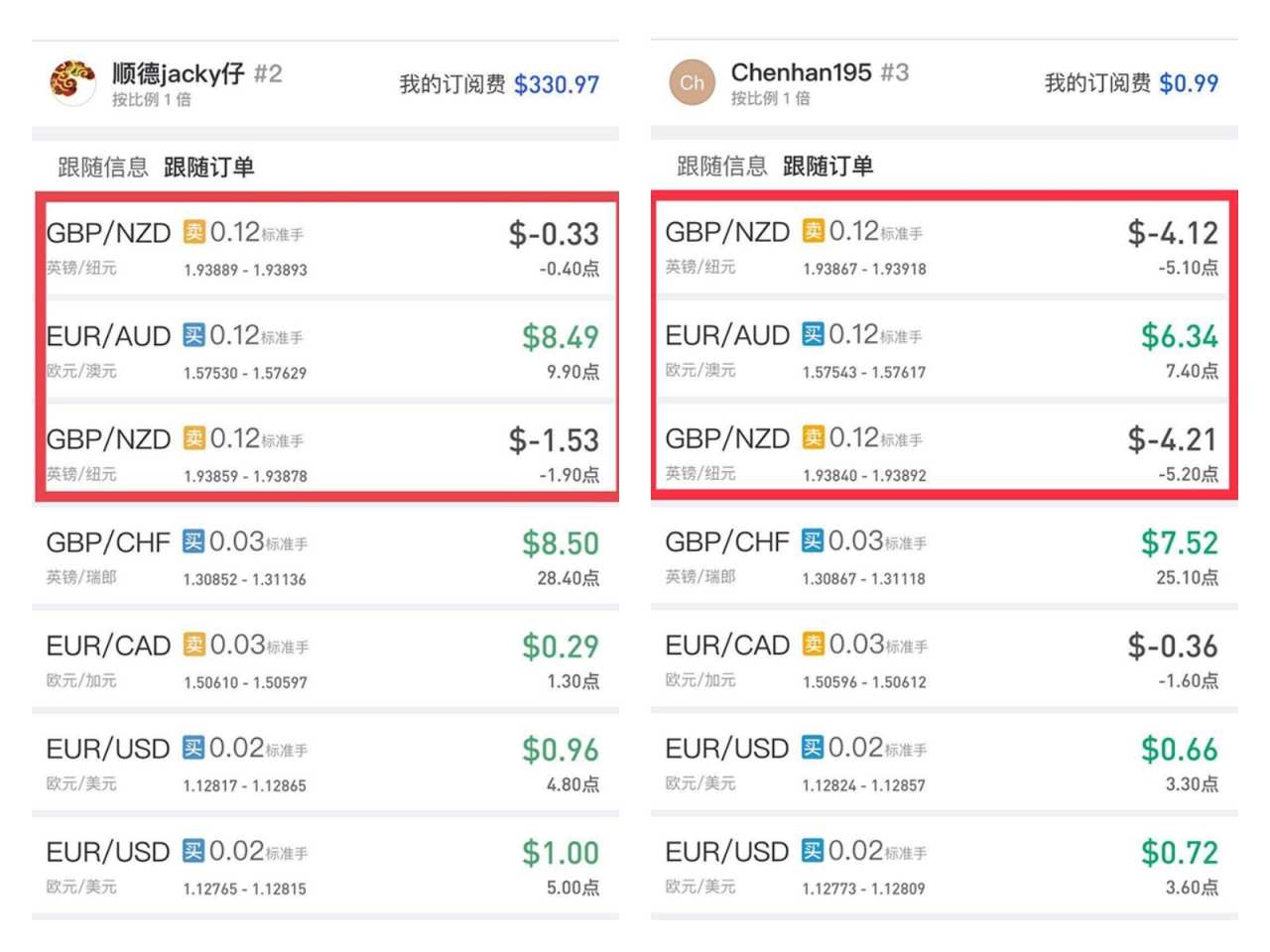The height and width of the screenshot is (952, 1270).
Task: Click the buy badge on the GBP/CHF $8.50 order
Action: [x=193, y=541]
